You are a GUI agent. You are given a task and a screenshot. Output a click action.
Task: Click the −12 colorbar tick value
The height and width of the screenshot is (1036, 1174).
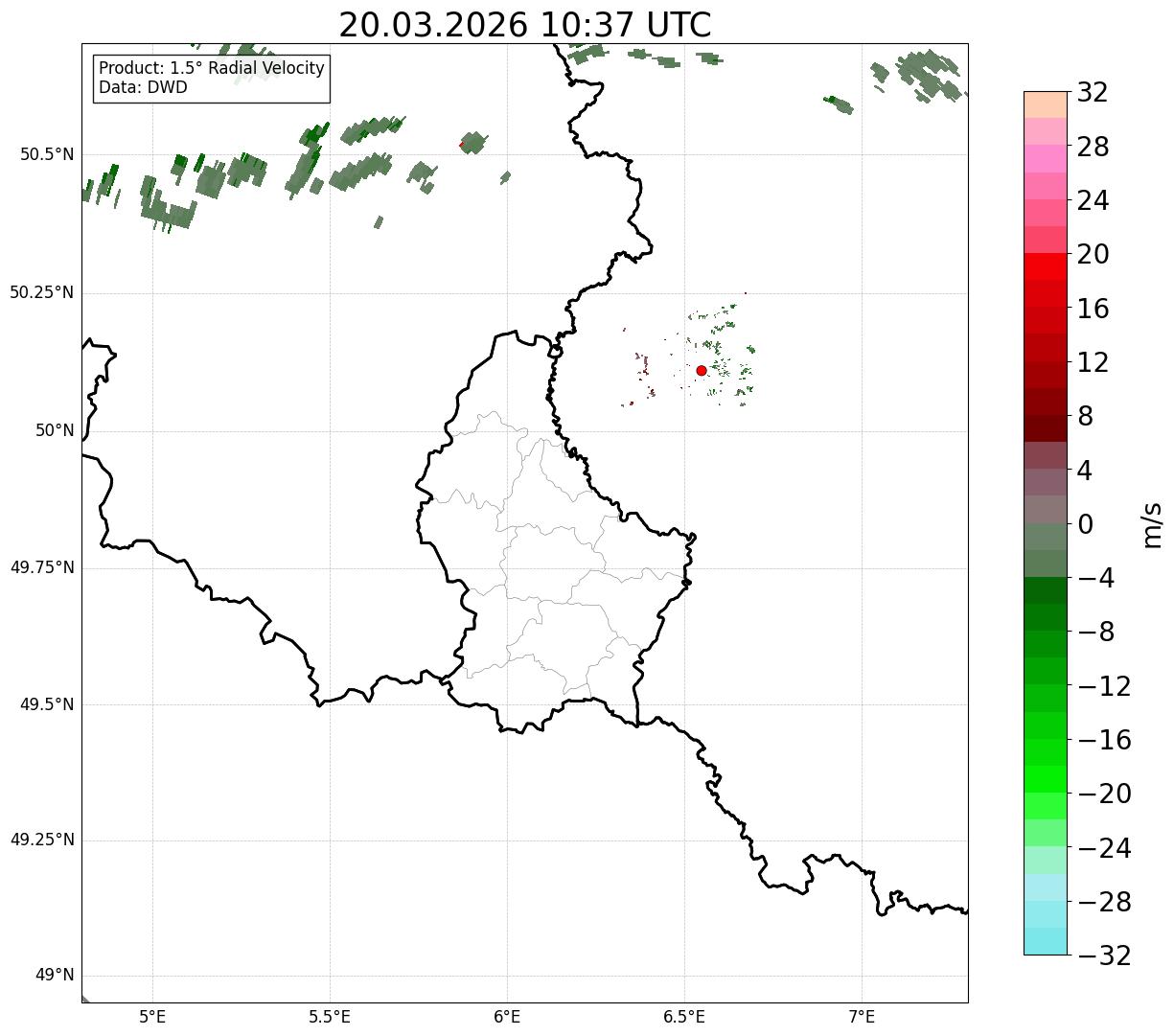point(1104,686)
